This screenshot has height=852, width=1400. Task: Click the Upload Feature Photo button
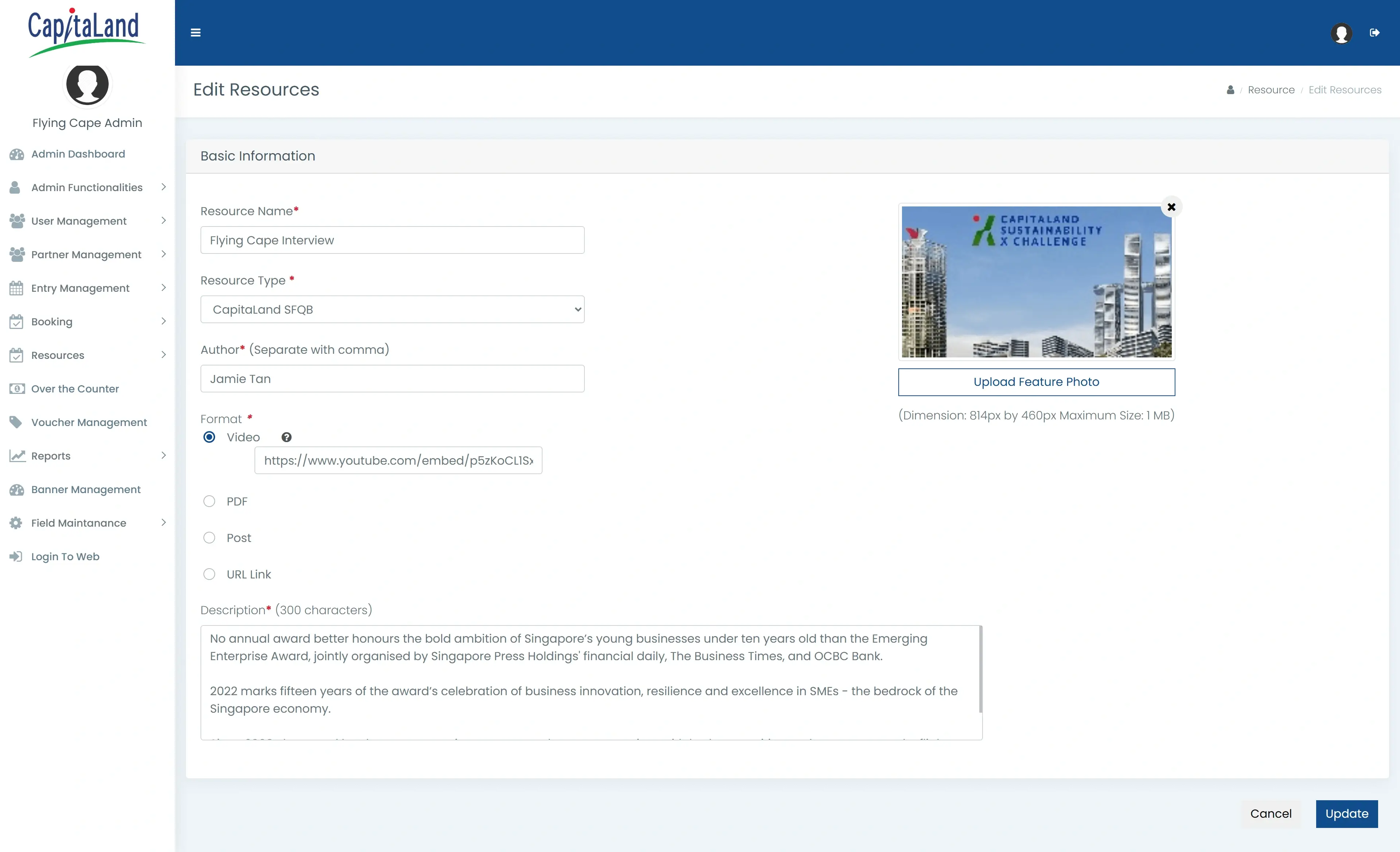pyautogui.click(x=1036, y=382)
